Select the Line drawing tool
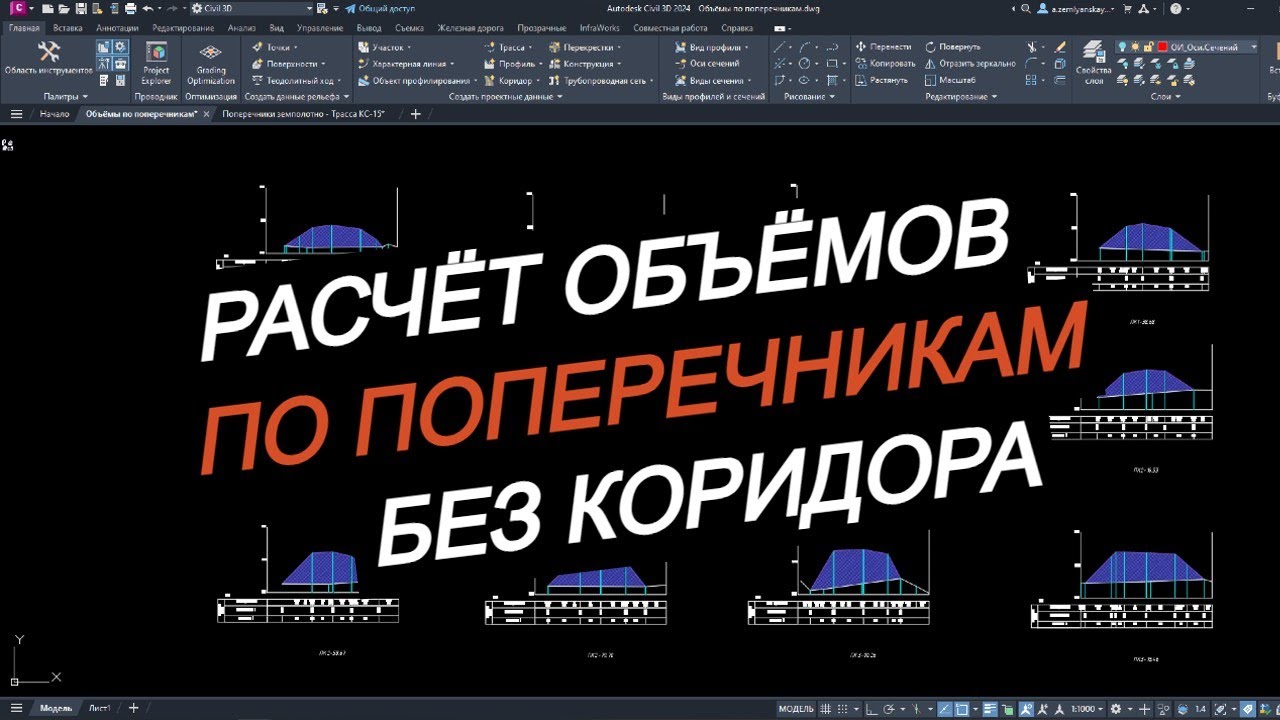Image resolution: width=1280 pixels, height=720 pixels. pos(780,47)
